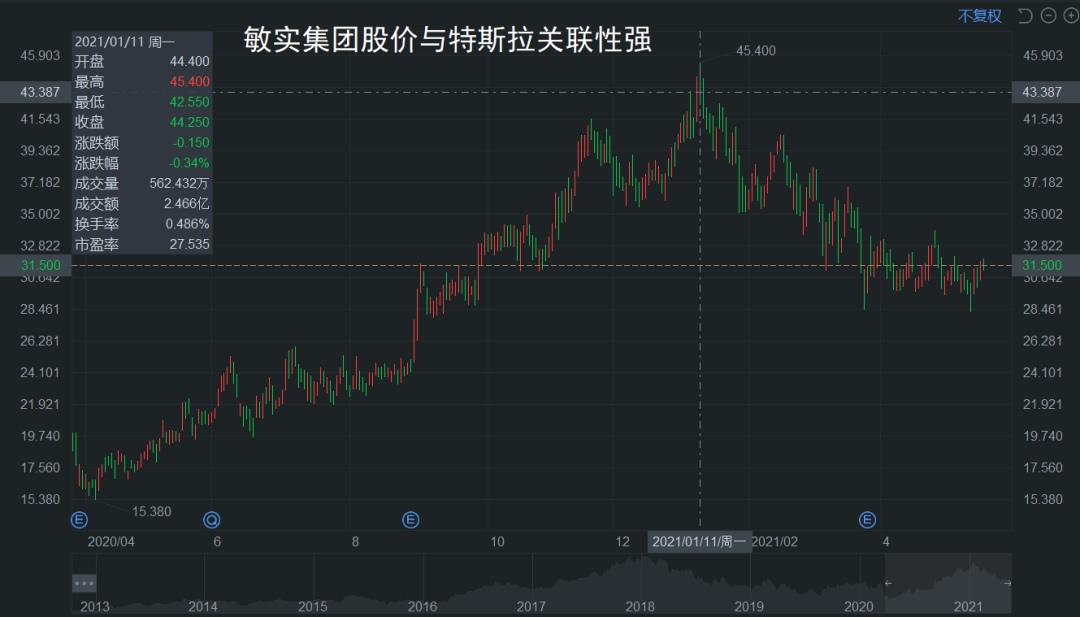The height and width of the screenshot is (617, 1080).
Task: Click the 市盈率 27.535 row
Action: coord(142,244)
